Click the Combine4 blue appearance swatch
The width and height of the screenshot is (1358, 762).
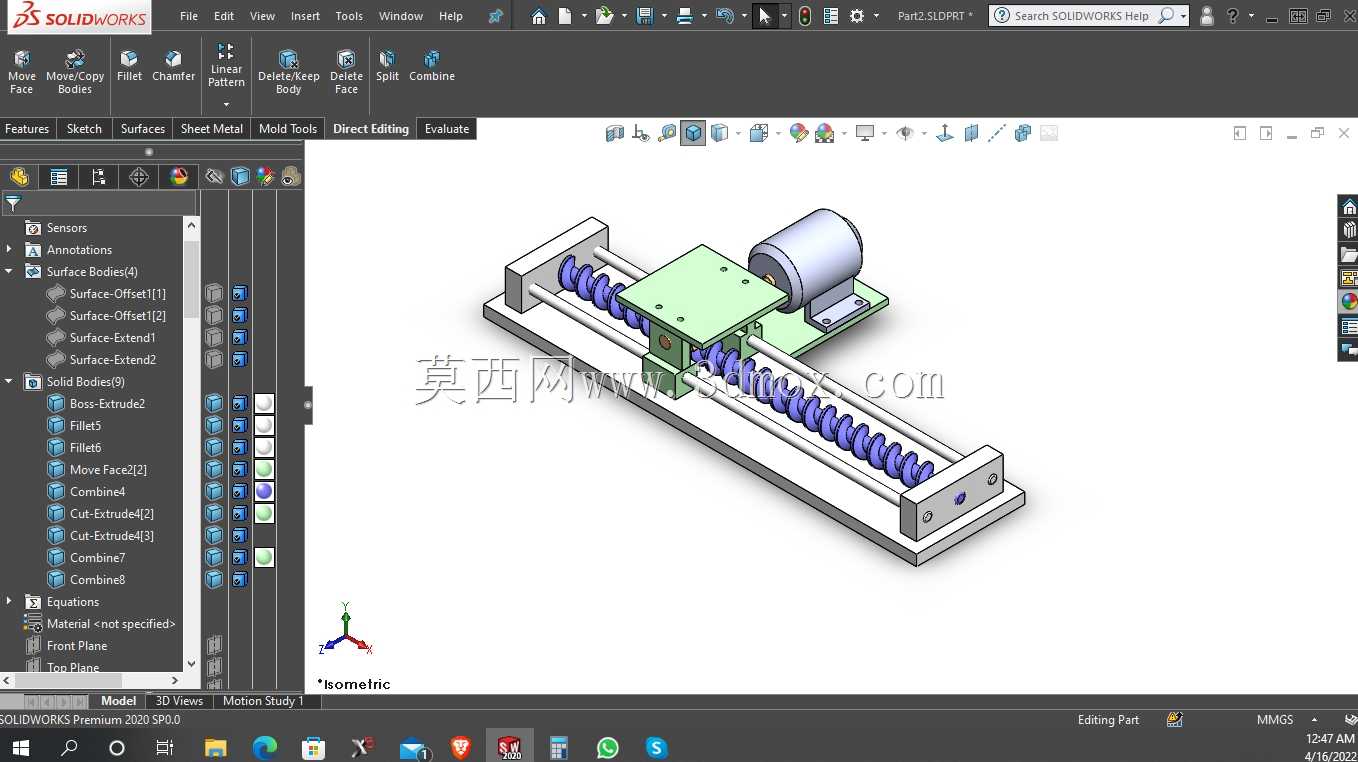[264, 491]
